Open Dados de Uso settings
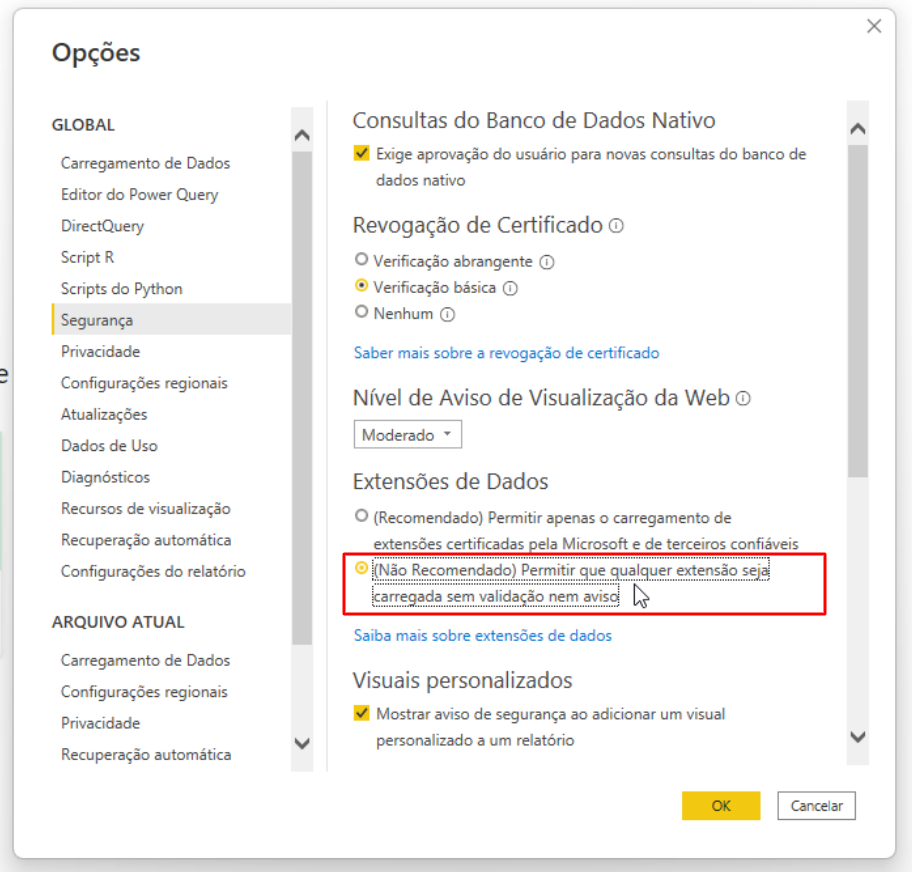 [109, 446]
